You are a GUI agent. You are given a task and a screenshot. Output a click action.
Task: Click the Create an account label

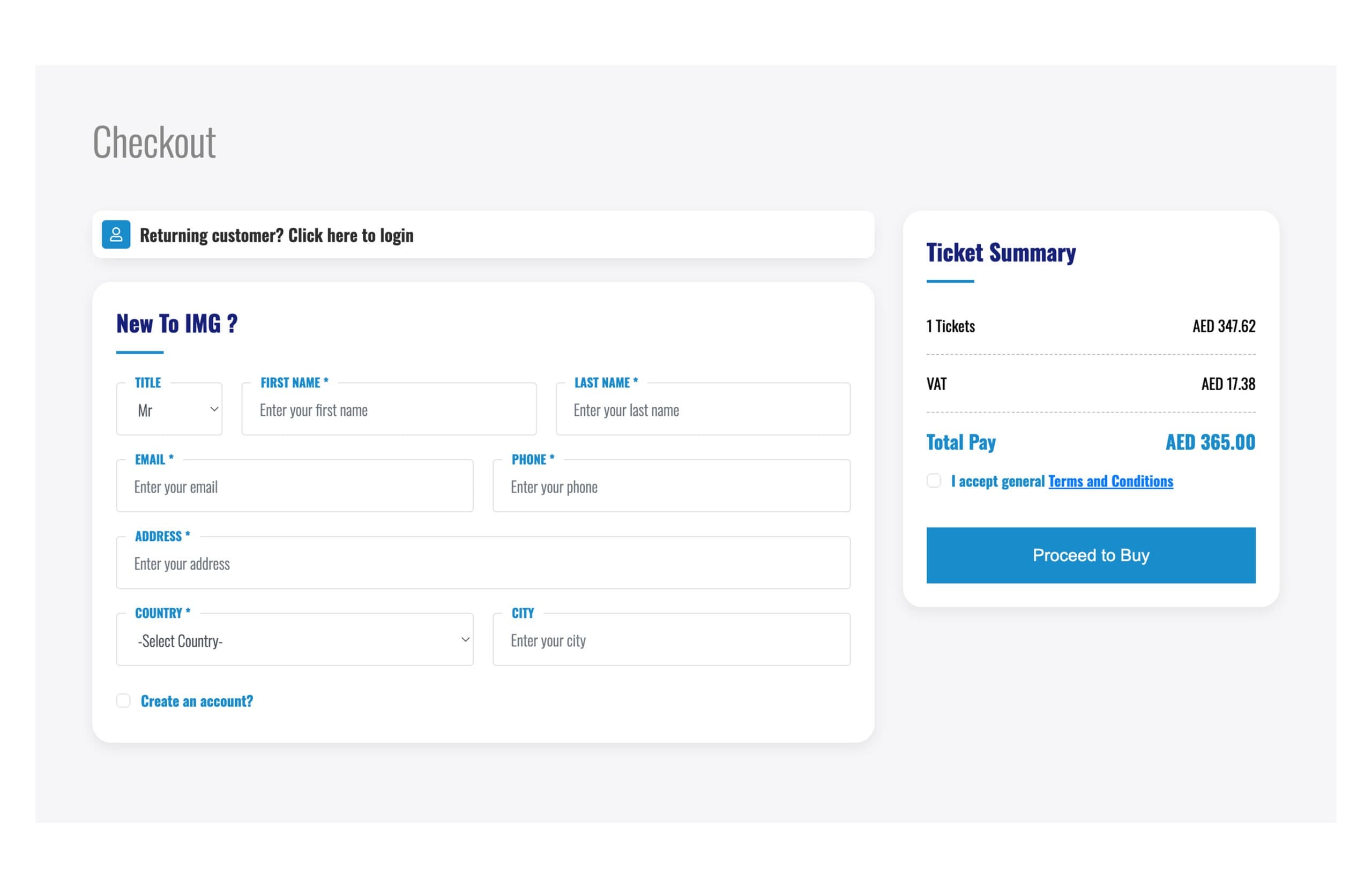[x=197, y=701]
